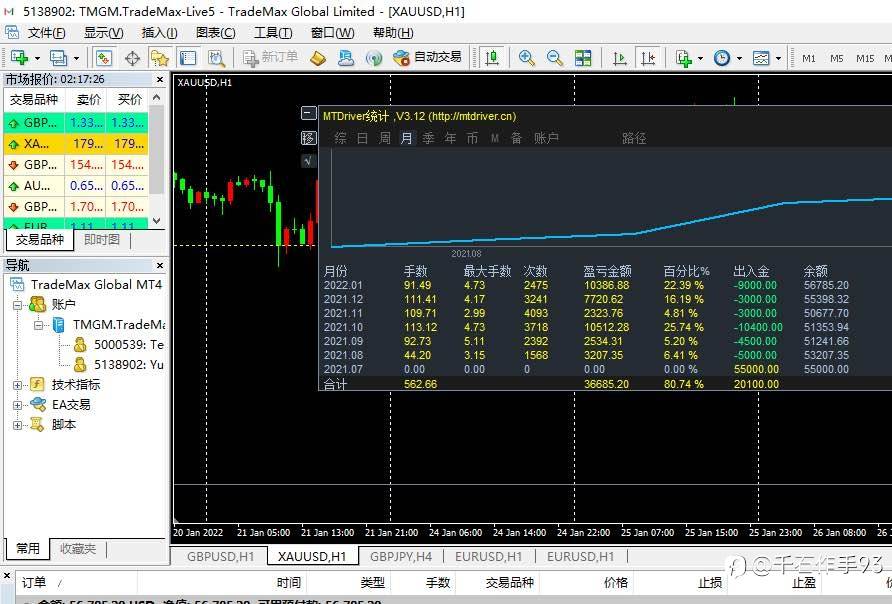Open the templates icon
The width and height of the screenshot is (892, 604).
tap(761, 57)
